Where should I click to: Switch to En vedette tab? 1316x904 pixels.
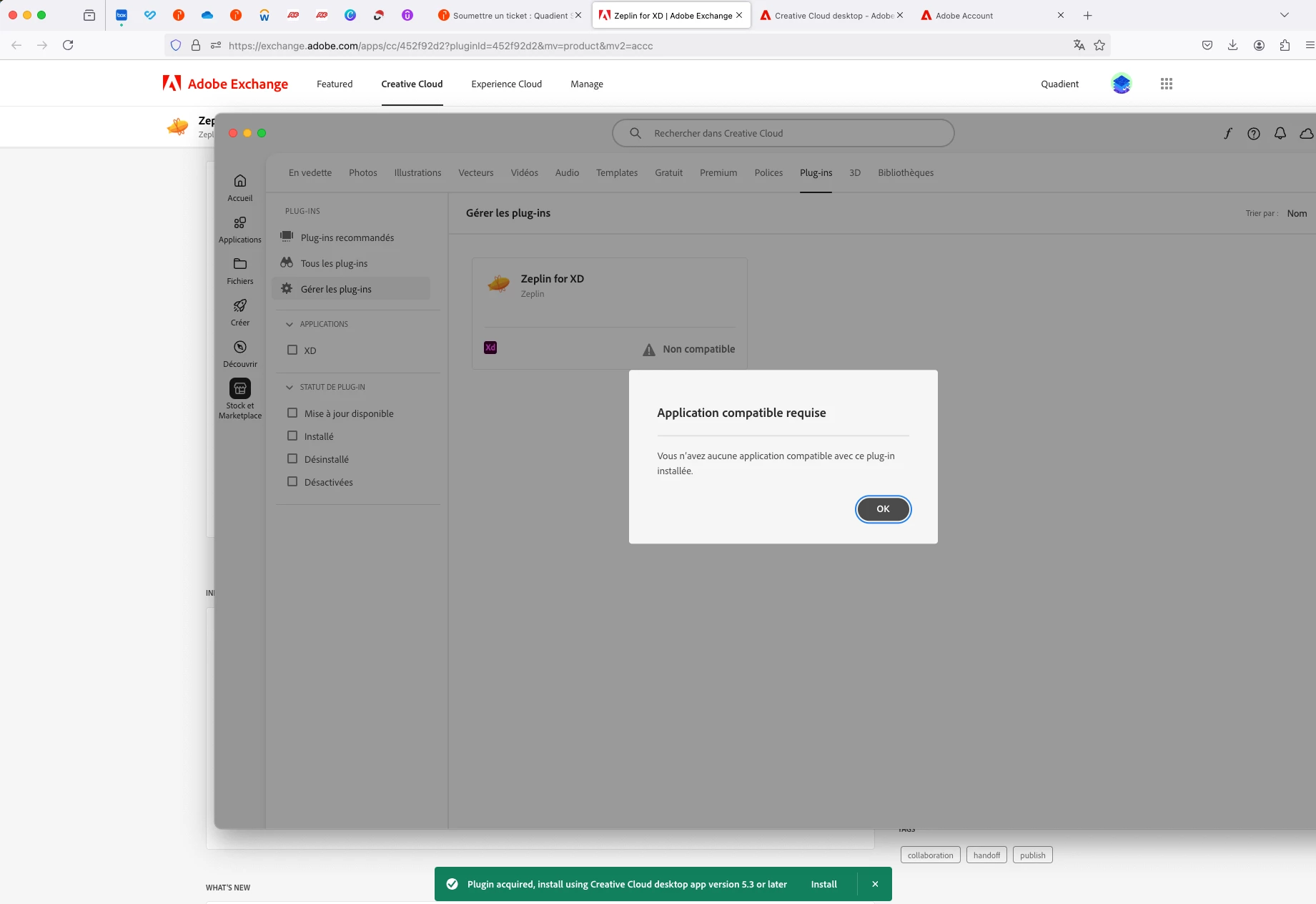coord(310,172)
